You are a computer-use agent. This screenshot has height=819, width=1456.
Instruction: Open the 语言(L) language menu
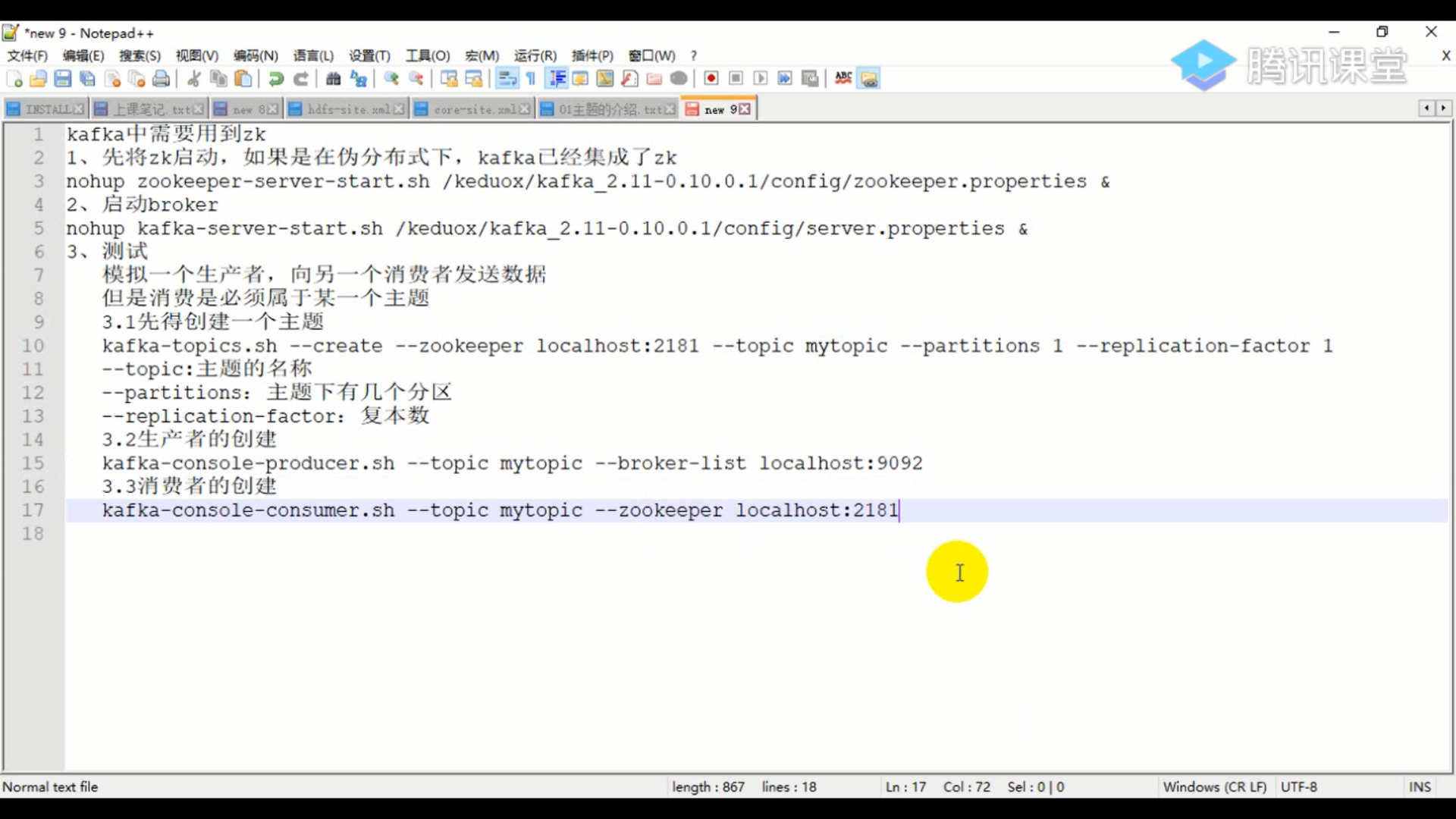312,55
